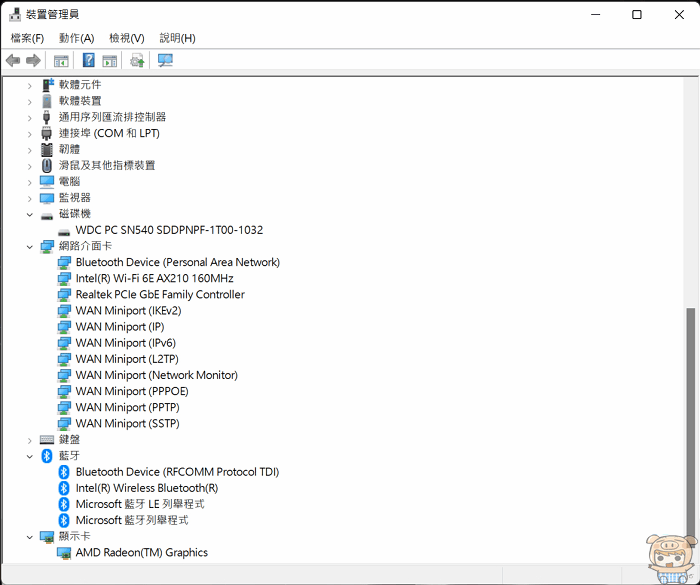This screenshot has width=700, height=585.
Task: Expand the 監視器 category
Action: pos(29,198)
